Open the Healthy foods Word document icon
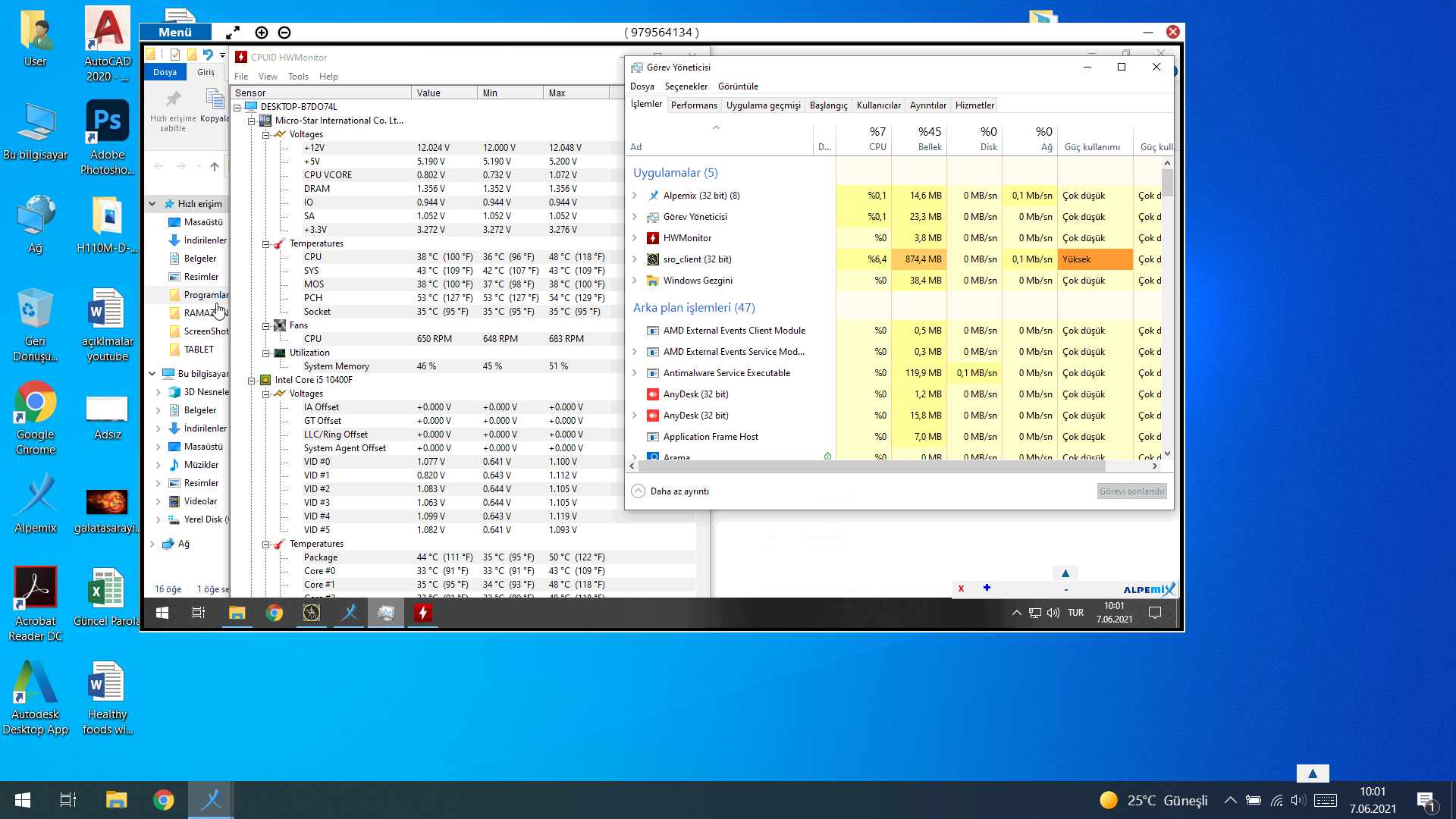1456x819 pixels. point(108,697)
